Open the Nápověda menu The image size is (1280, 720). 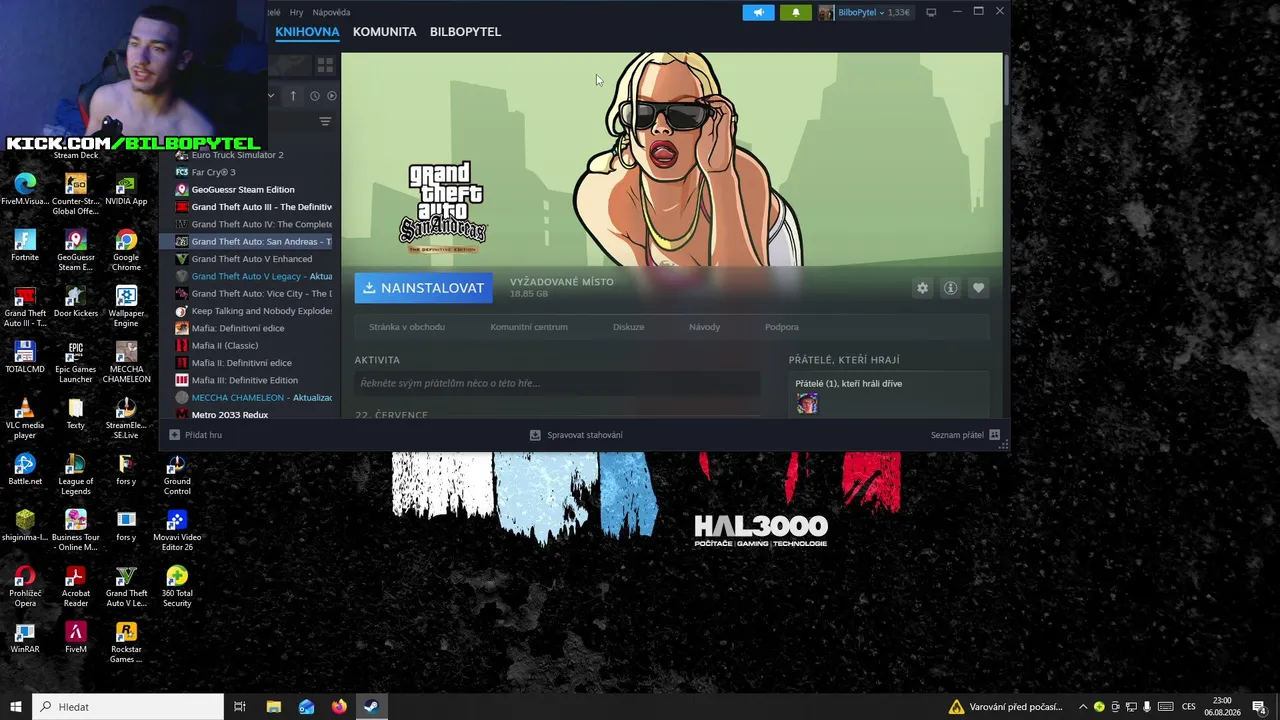pyautogui.click(x=331, y=12)
